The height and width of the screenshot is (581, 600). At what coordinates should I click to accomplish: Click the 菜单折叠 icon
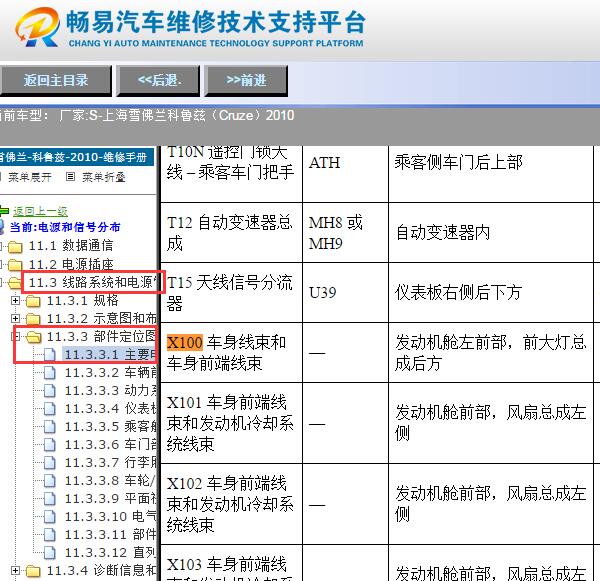(70, 177)
